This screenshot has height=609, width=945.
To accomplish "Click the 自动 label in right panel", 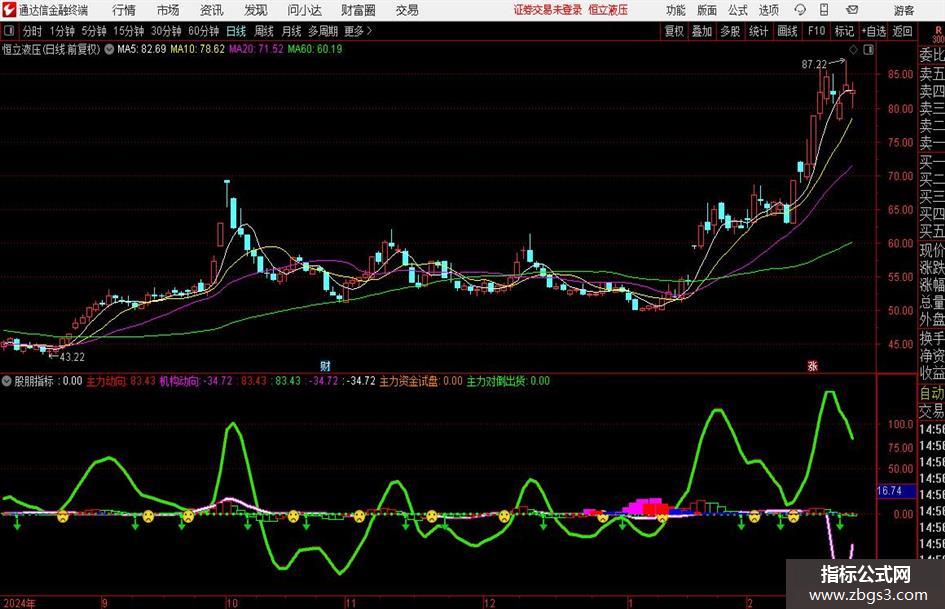I will coord(932,393).
